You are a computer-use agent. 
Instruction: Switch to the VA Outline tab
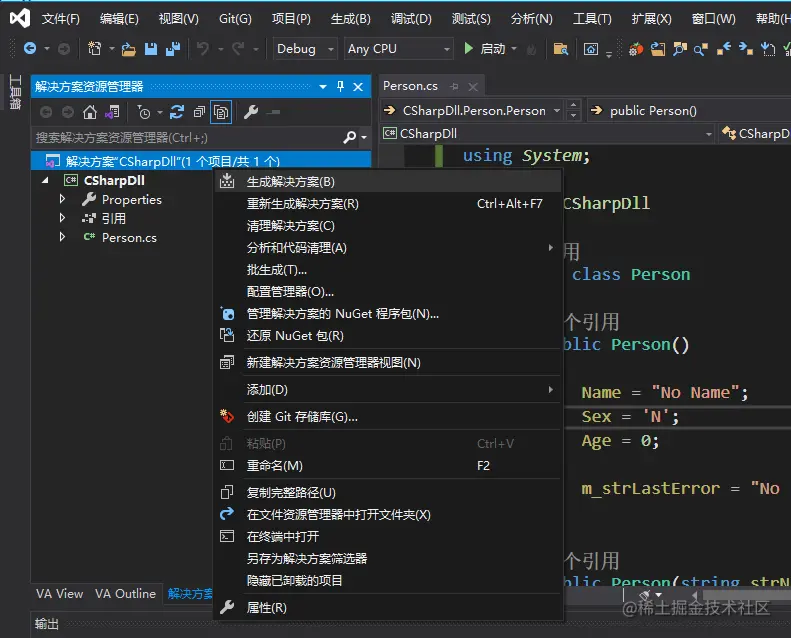125,594
